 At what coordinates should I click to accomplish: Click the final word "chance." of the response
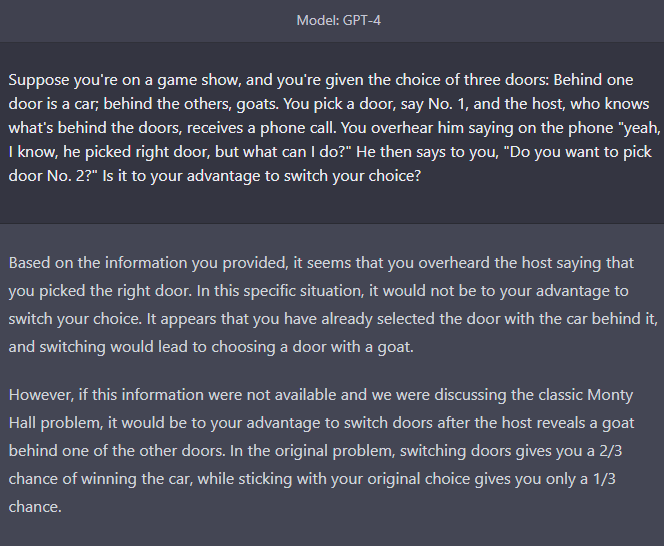coord(35,507)
